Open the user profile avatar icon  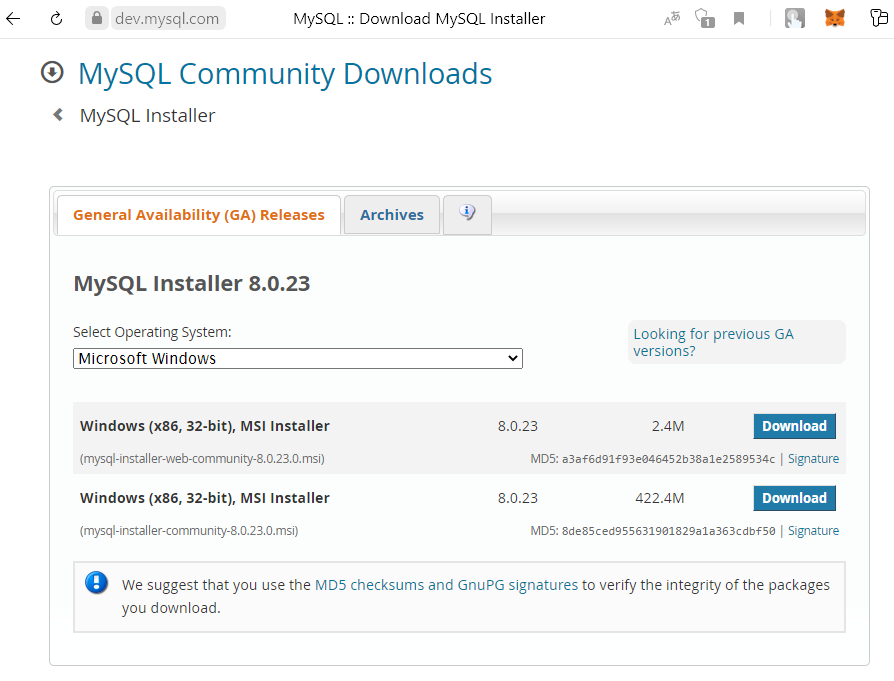click(x=795, y=18)
